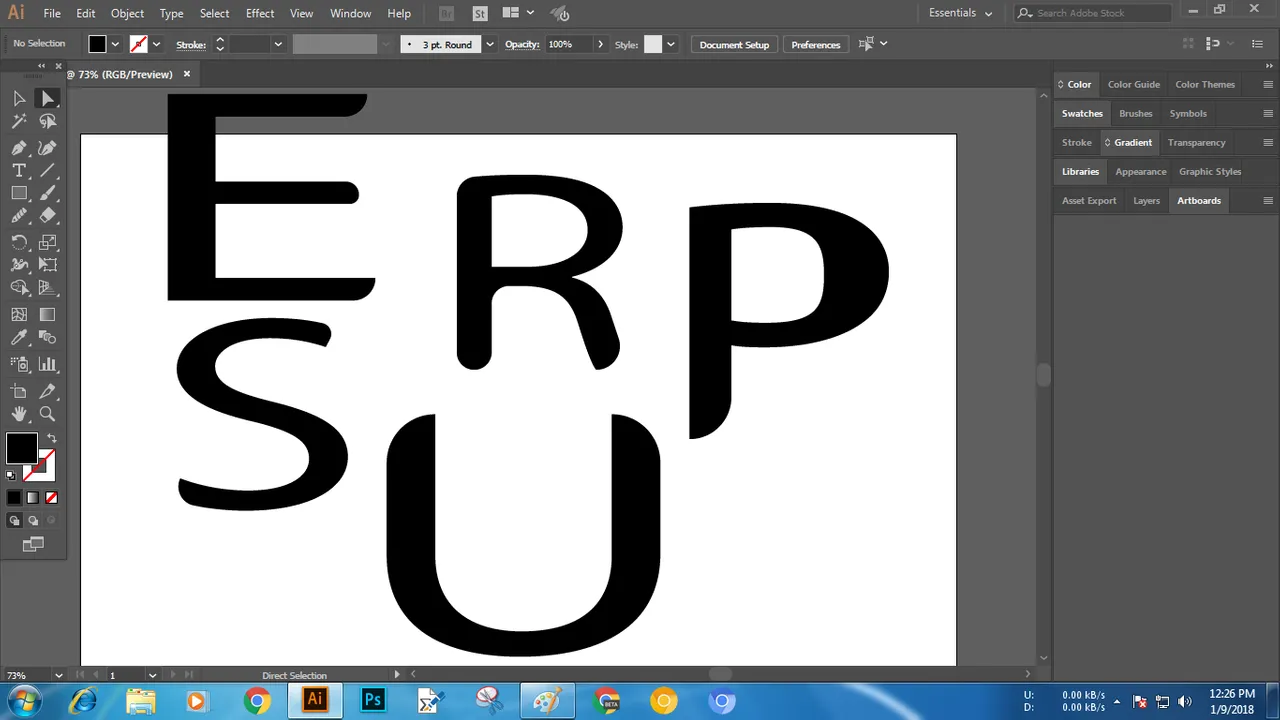Viewport: 1280px width, 720px height.
Task: Choose the Symbol Sprayer tool
Action: [x=19, y=364]
